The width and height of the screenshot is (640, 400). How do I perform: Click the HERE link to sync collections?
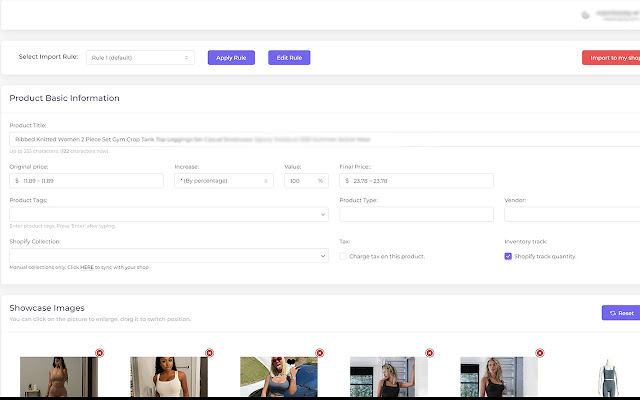click(x=87, y=267)
